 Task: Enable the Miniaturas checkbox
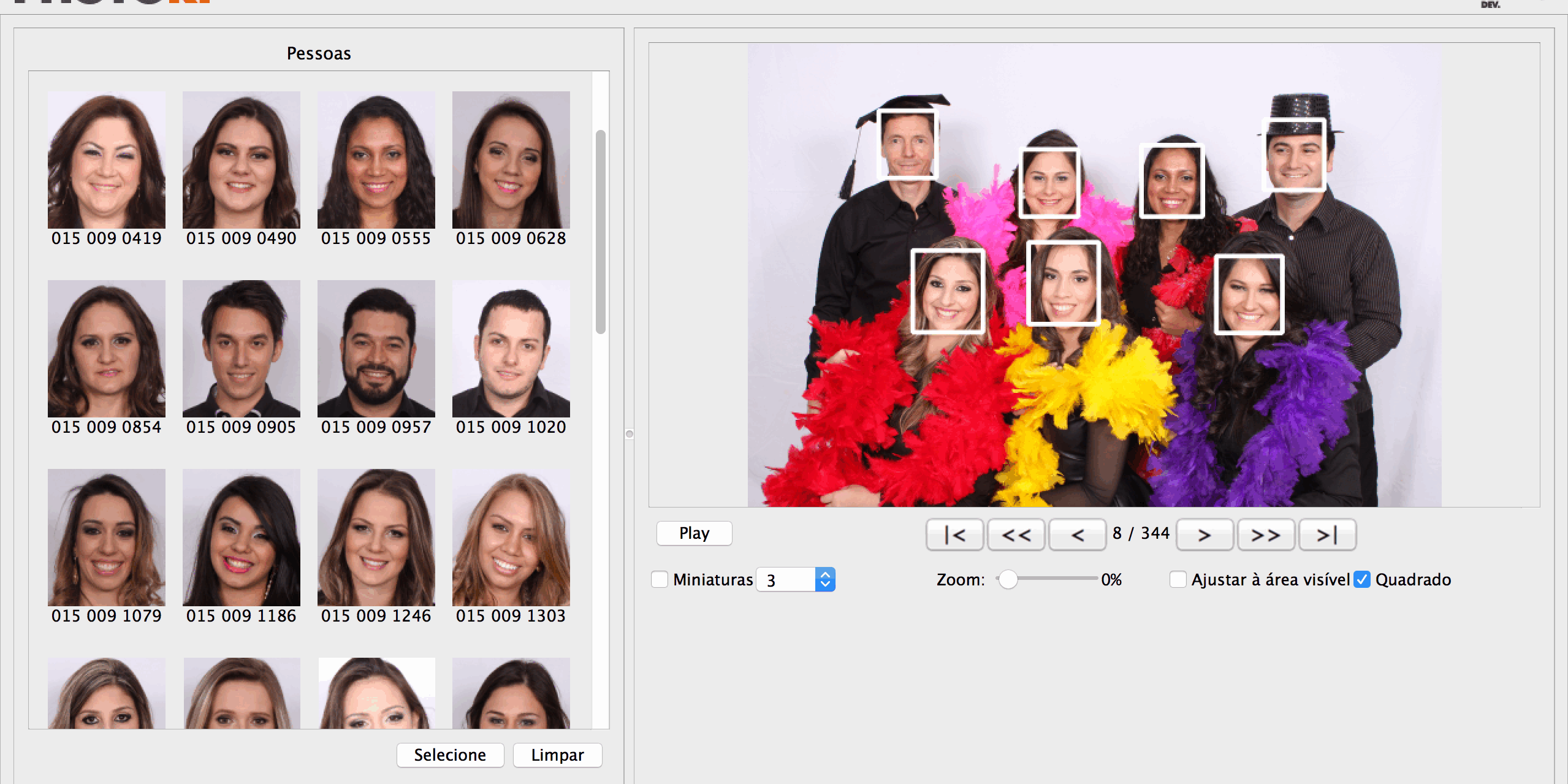(x=660, y=579)
